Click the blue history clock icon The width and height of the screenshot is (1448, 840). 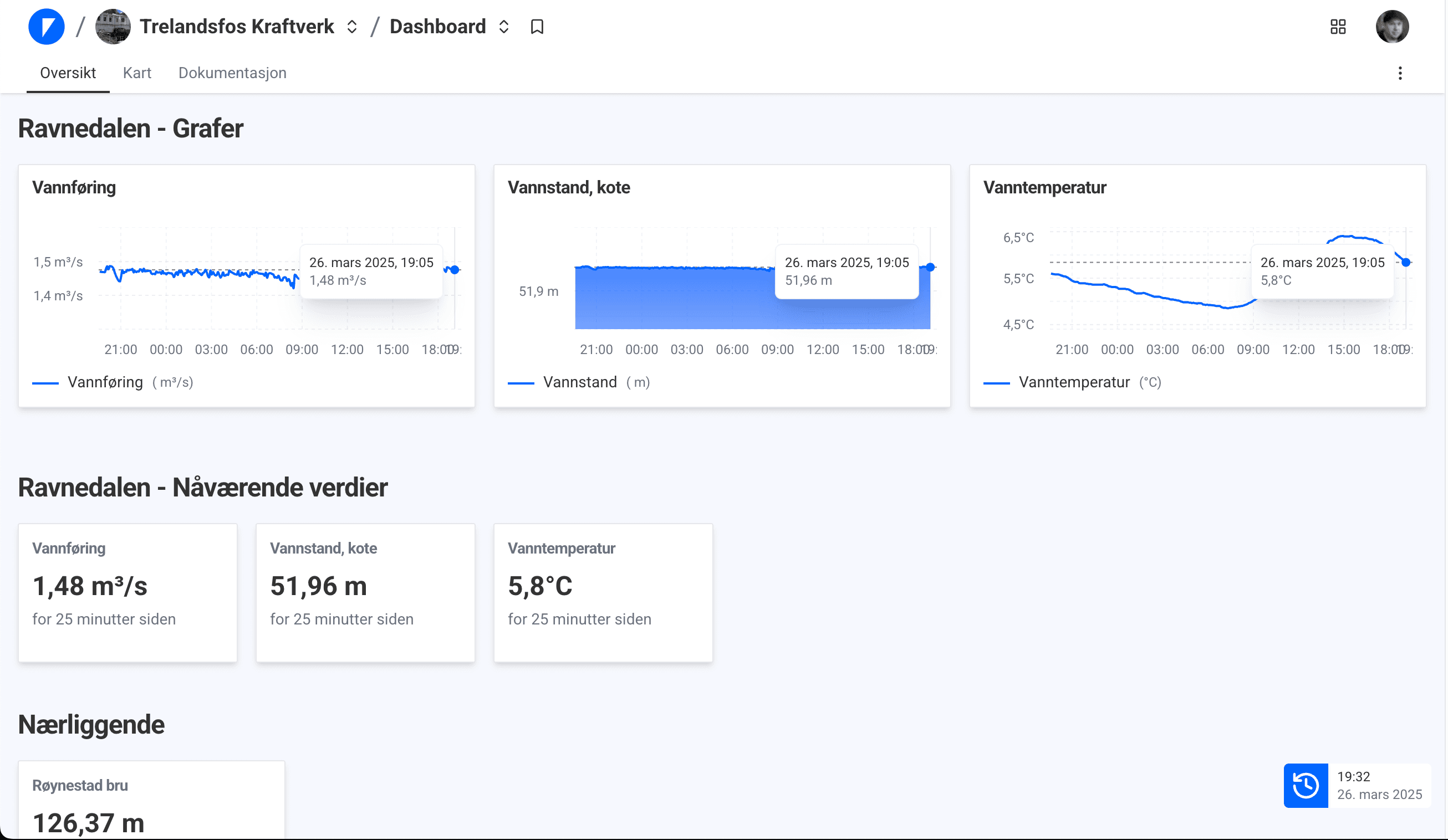tap(1306, 785)
